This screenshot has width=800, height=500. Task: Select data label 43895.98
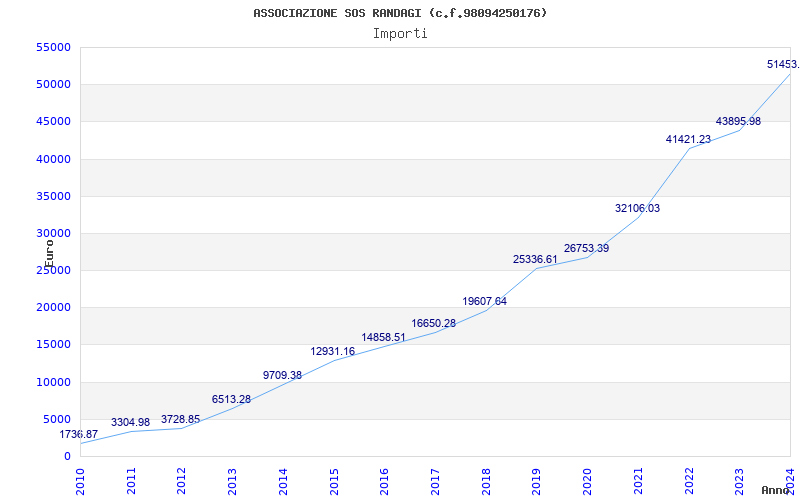pyautogui.click(x=738, y=121)
